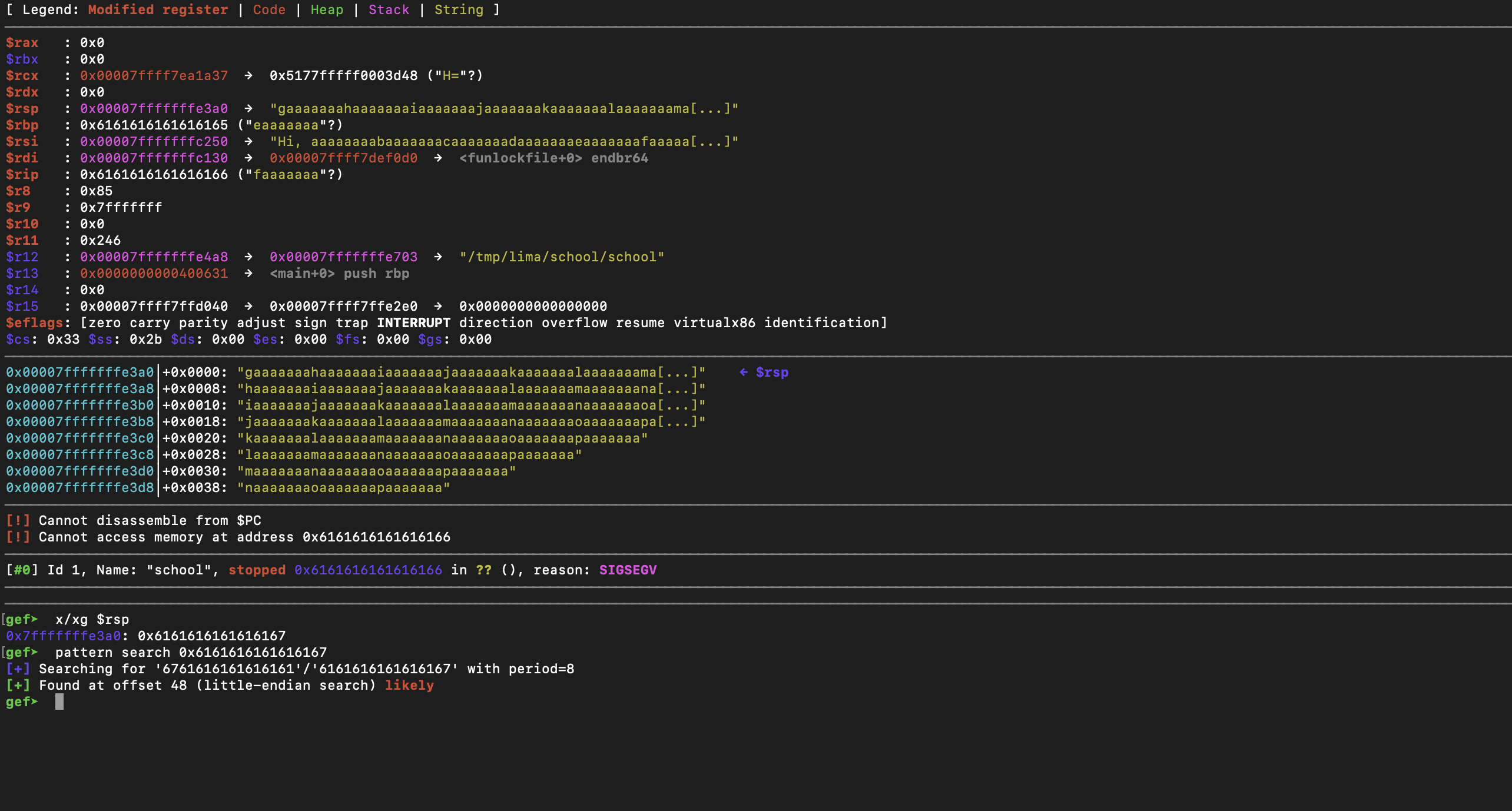Click the <funlockfile+0> endbr64 text
The width and height of the screenshot is (1512, 811).
[x=553, y=158]
